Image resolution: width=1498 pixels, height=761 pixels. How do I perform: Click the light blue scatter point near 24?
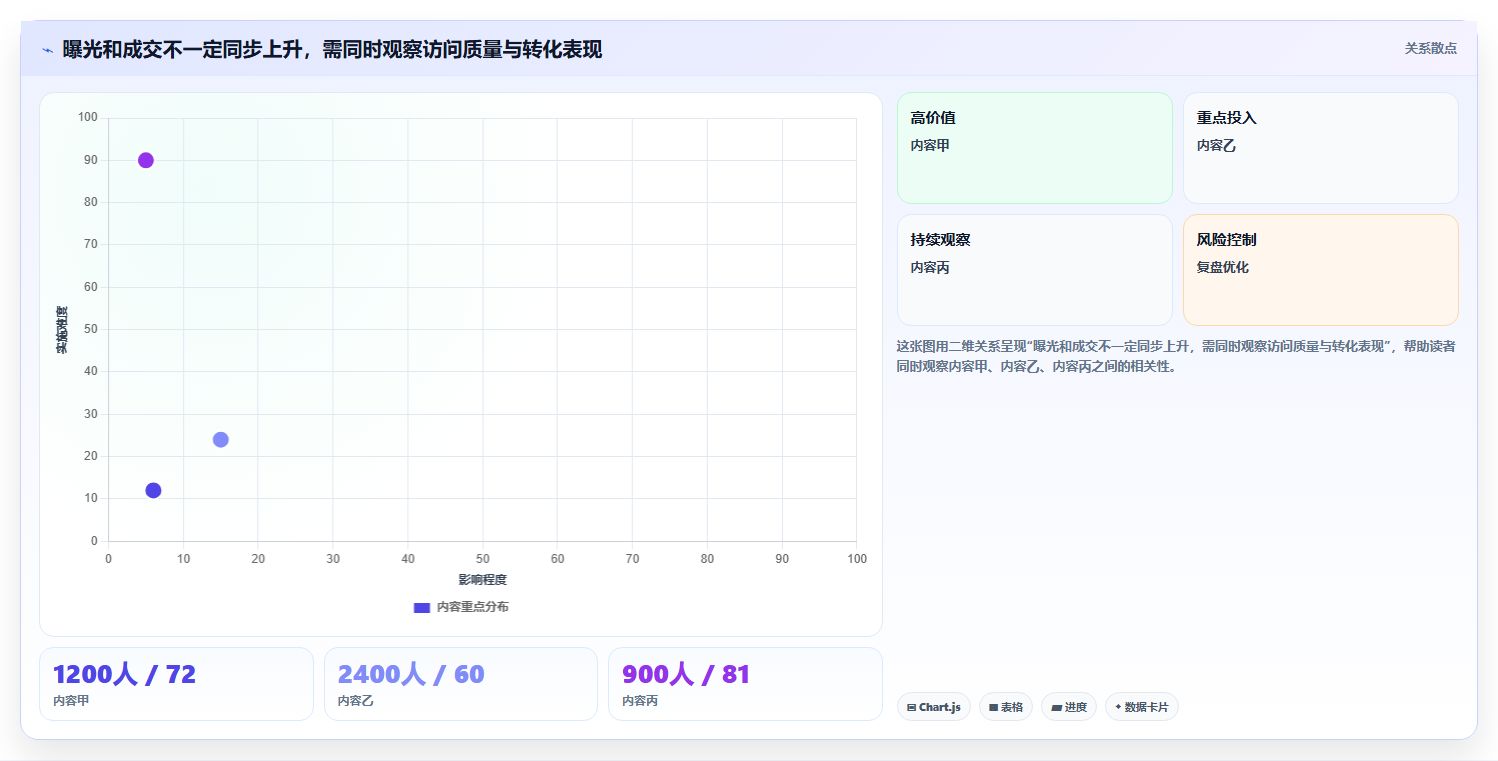click(221, 440)
